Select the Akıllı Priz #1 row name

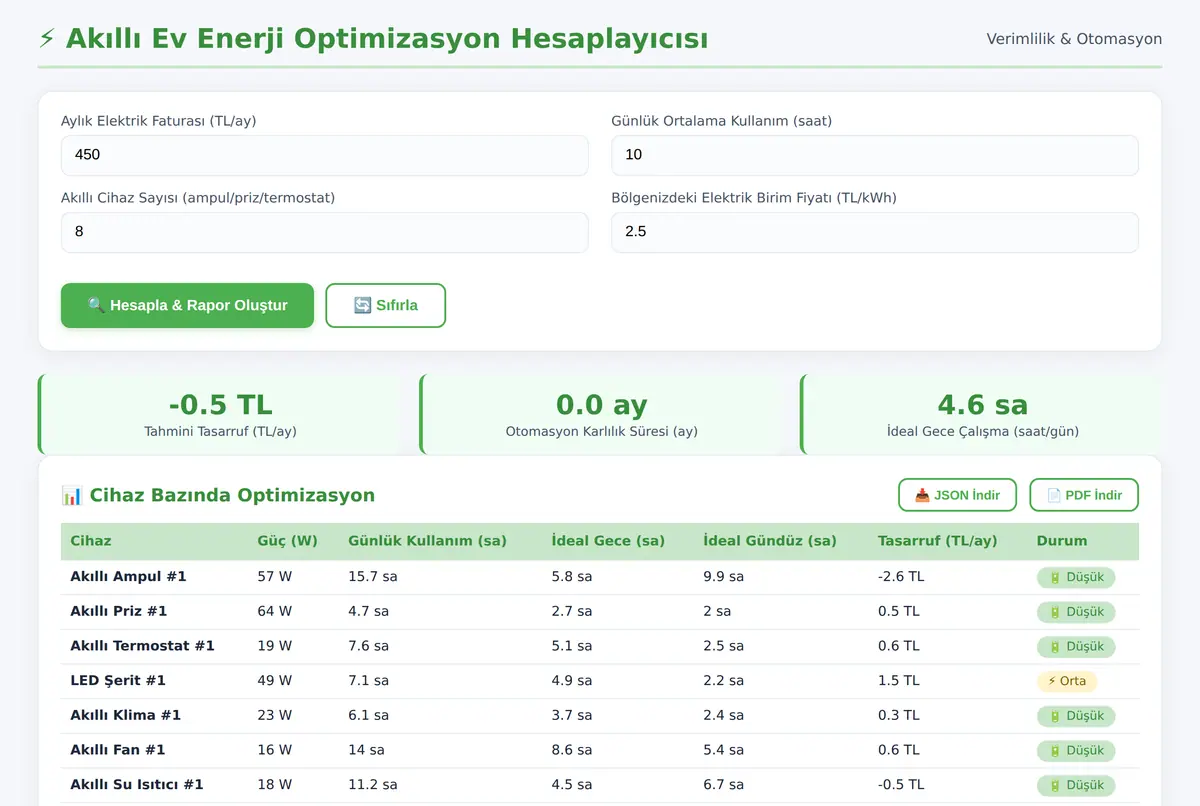coord(119,611)
